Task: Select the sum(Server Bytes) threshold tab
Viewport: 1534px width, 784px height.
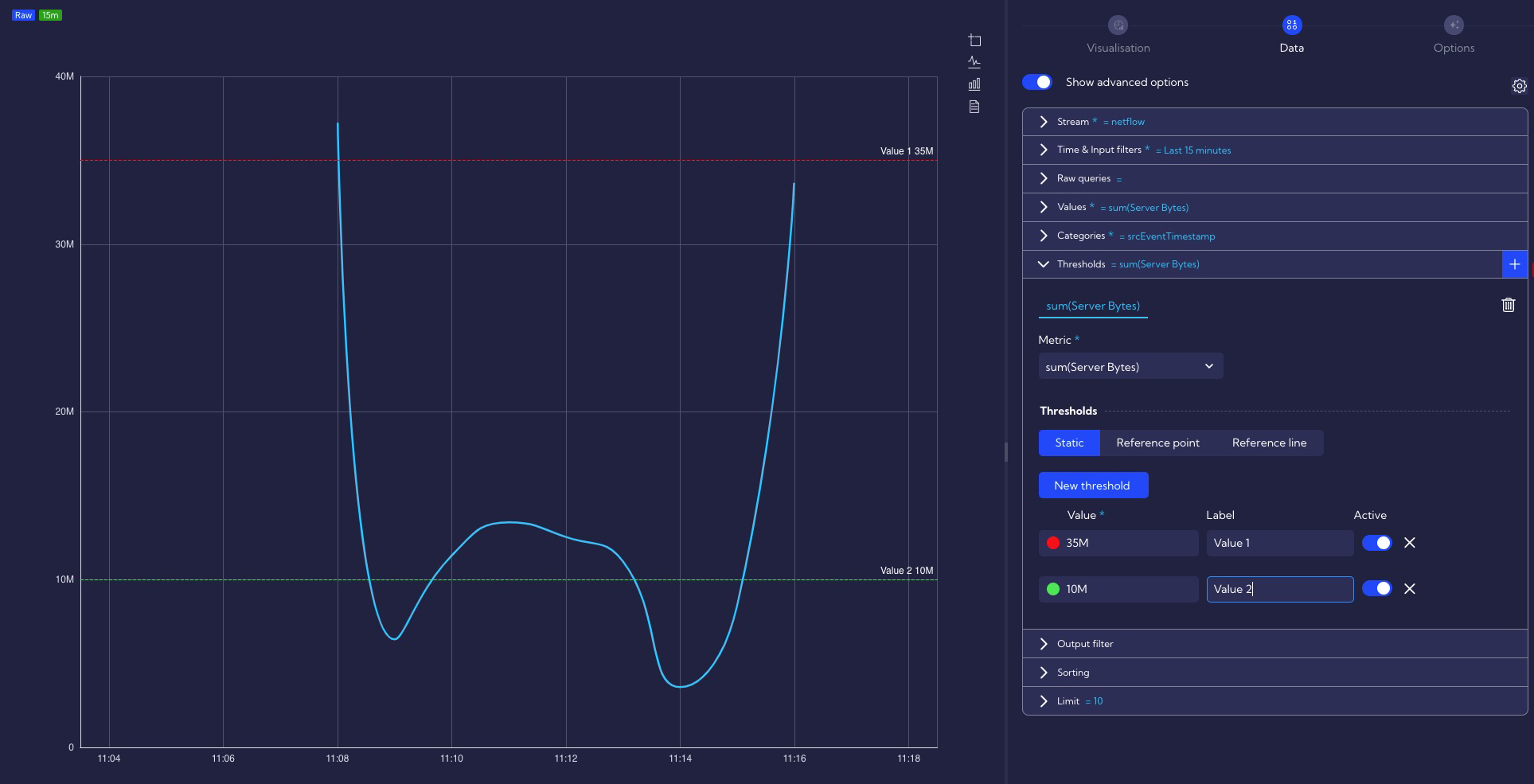Action: pyautogui.click(x=1093, y=306)
